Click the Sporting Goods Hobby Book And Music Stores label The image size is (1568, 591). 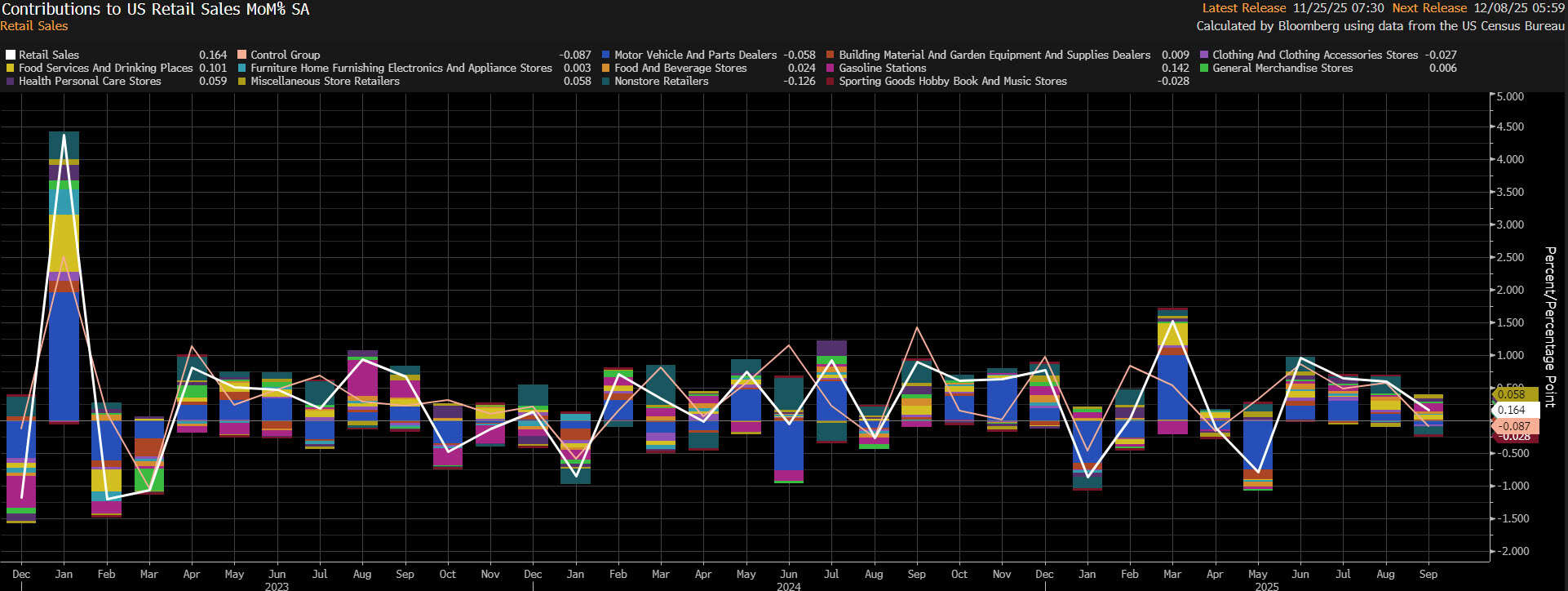(952, 82)
